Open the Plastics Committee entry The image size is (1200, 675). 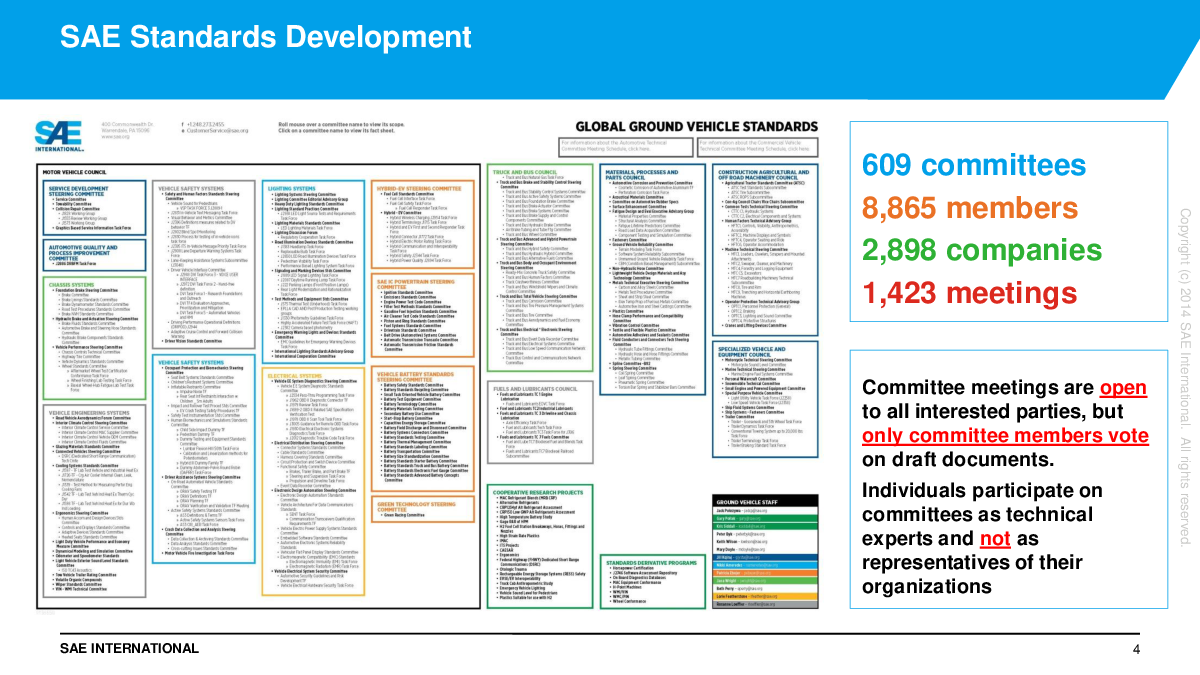pyautogui.click(x=630, y=310)
